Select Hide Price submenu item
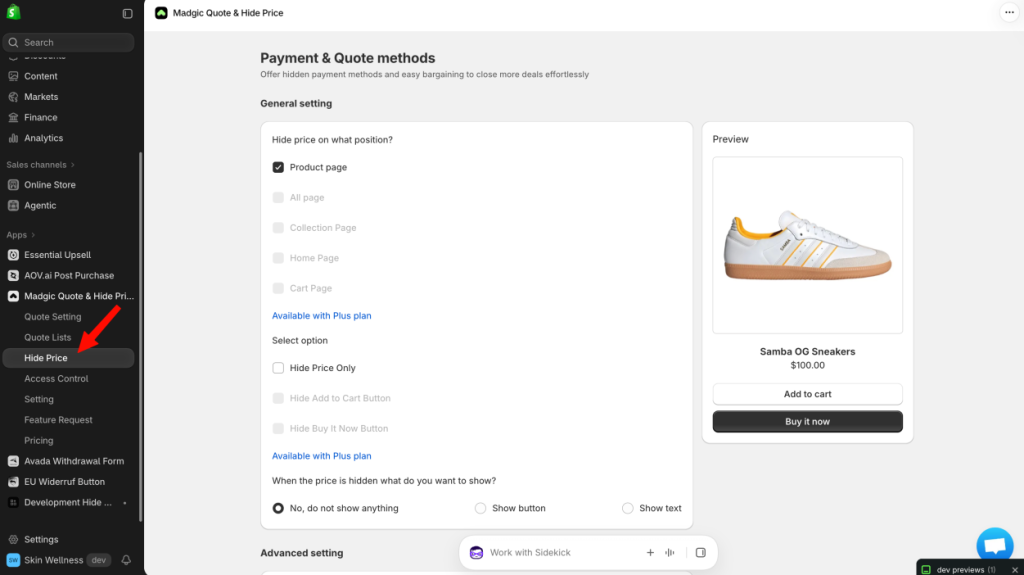This screenshot has width=1024, height=575. [69, 358]
